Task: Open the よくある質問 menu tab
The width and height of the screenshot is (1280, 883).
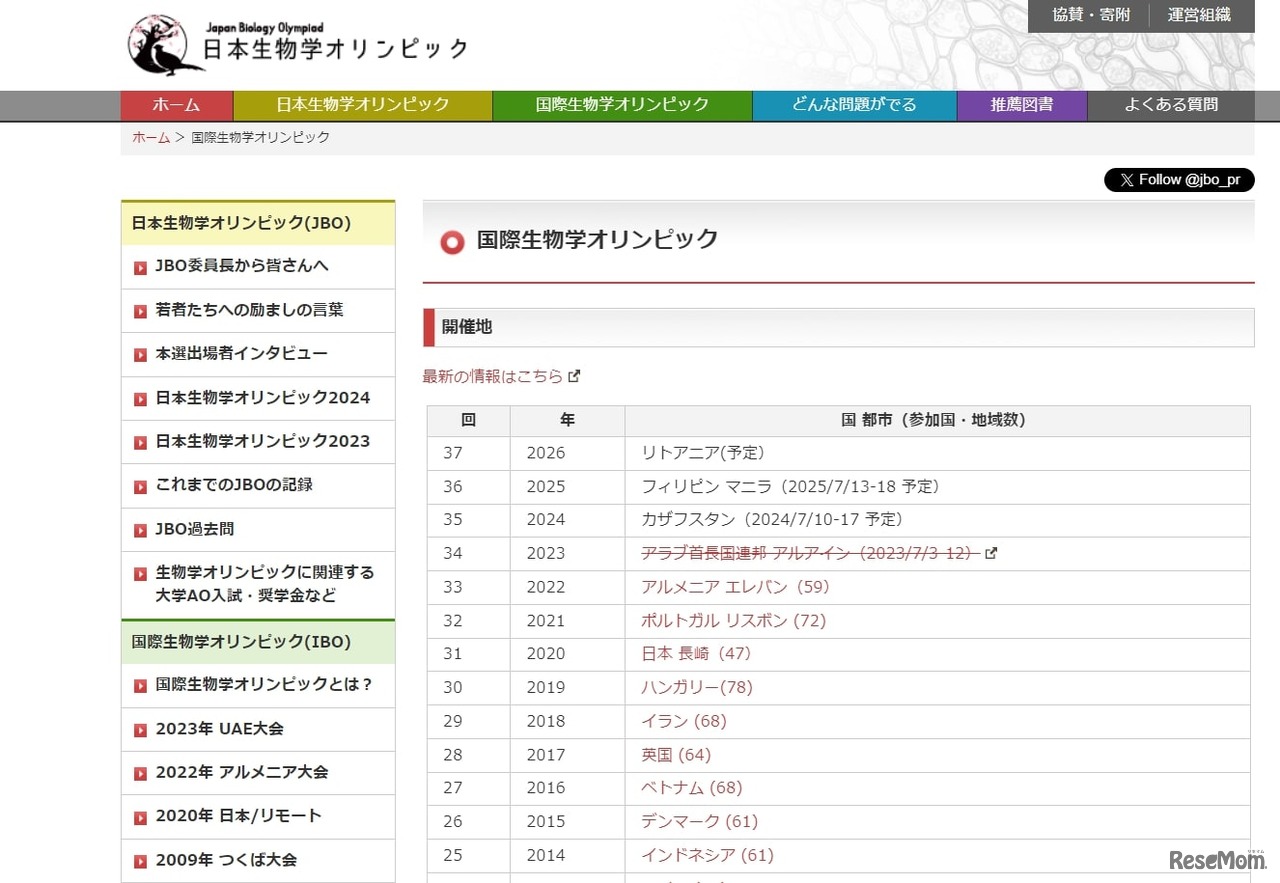Action: [x=1170, y=105]
